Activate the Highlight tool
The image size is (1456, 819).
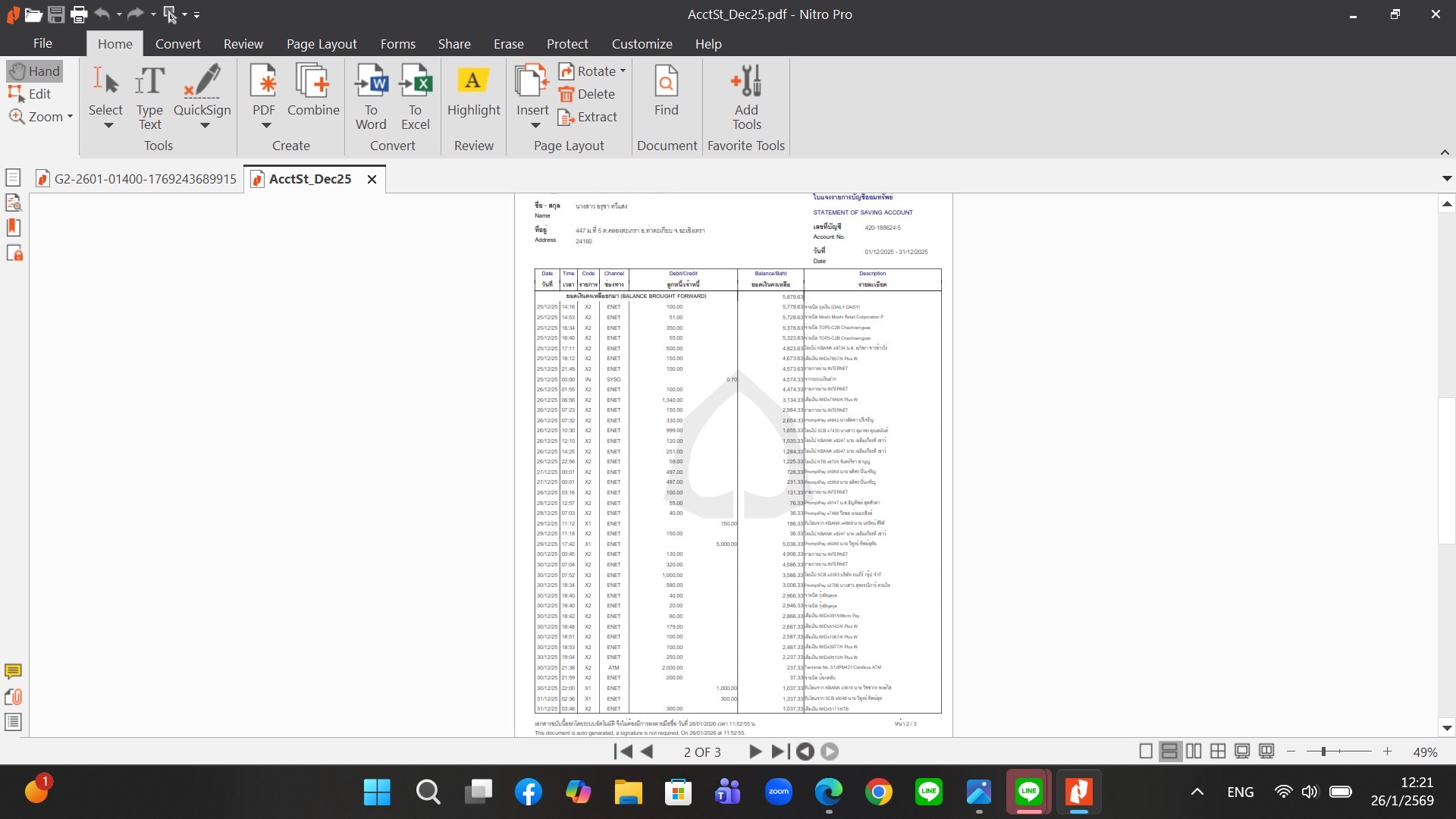(x=473, y=90)
